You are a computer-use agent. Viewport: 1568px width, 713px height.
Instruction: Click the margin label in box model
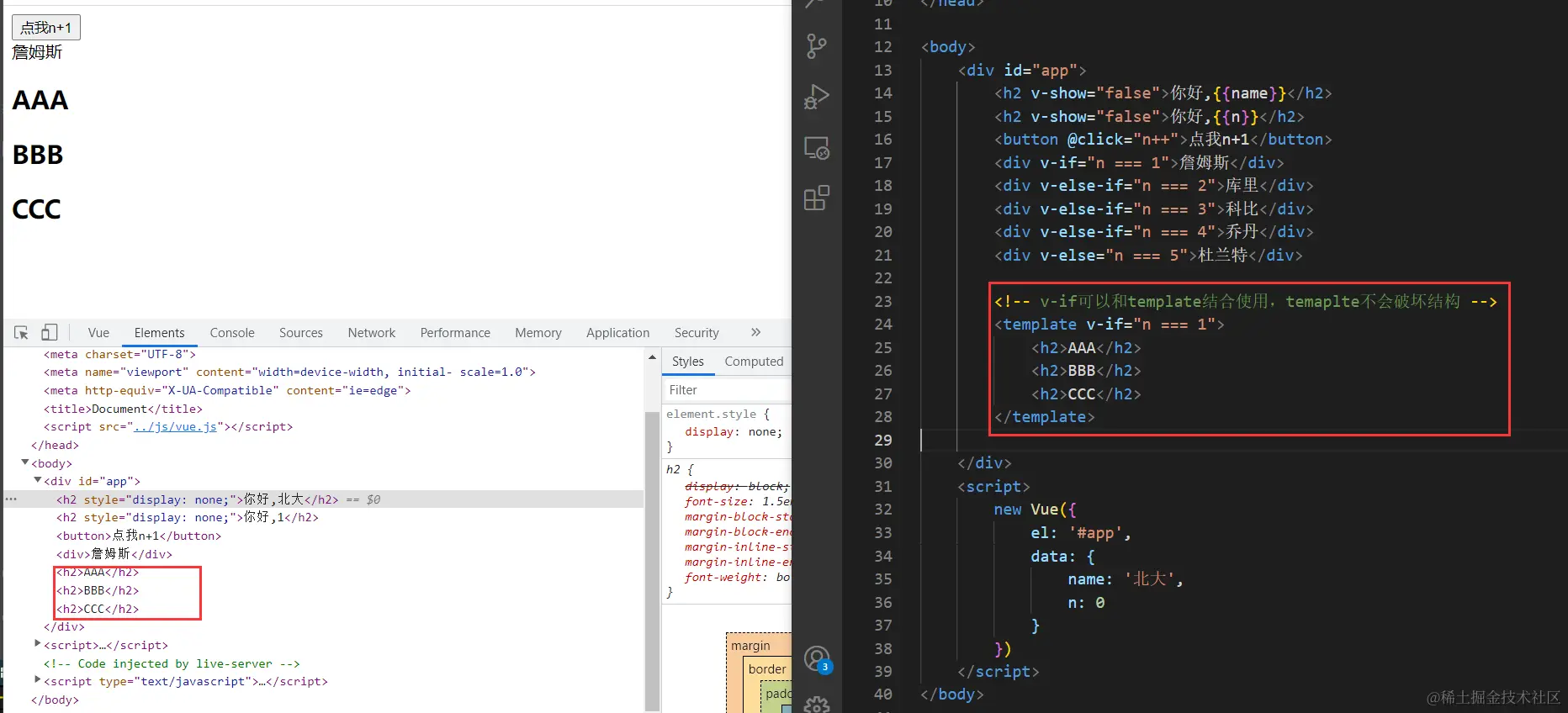(x=750, y=646)
